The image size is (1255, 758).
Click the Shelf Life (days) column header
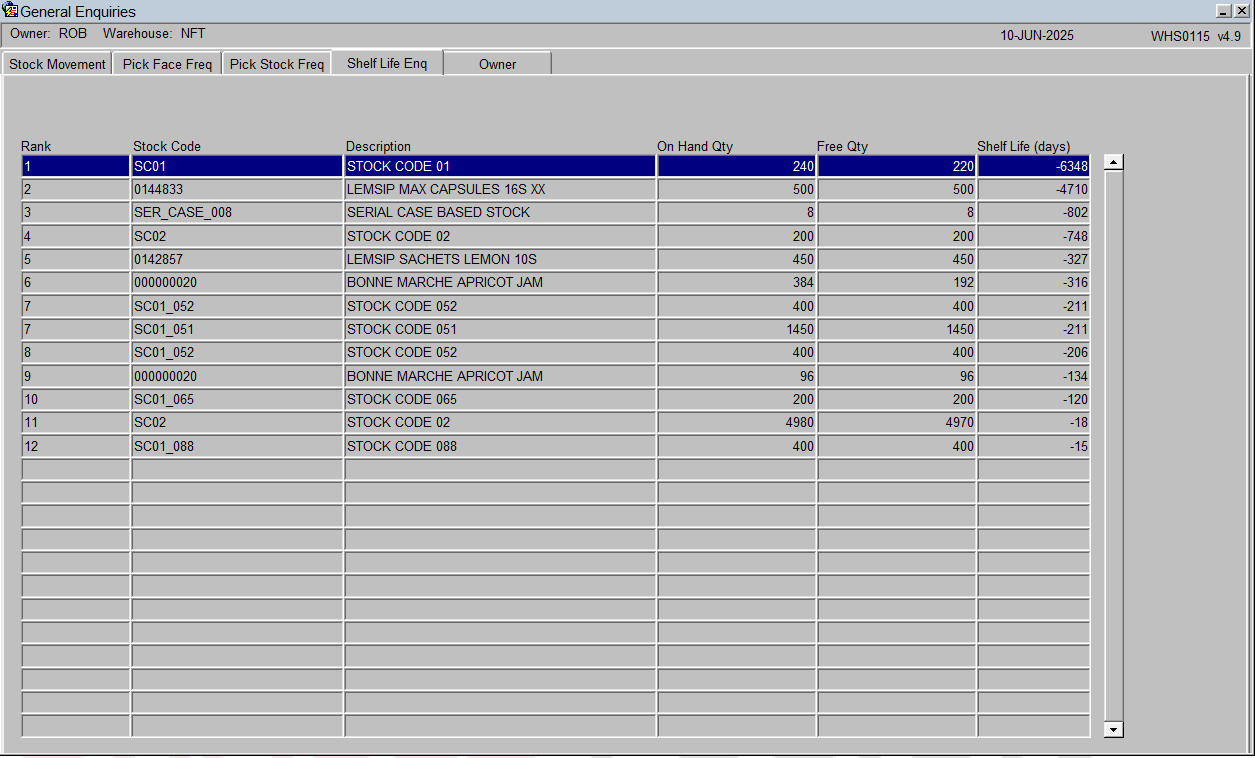[1023, 146]
